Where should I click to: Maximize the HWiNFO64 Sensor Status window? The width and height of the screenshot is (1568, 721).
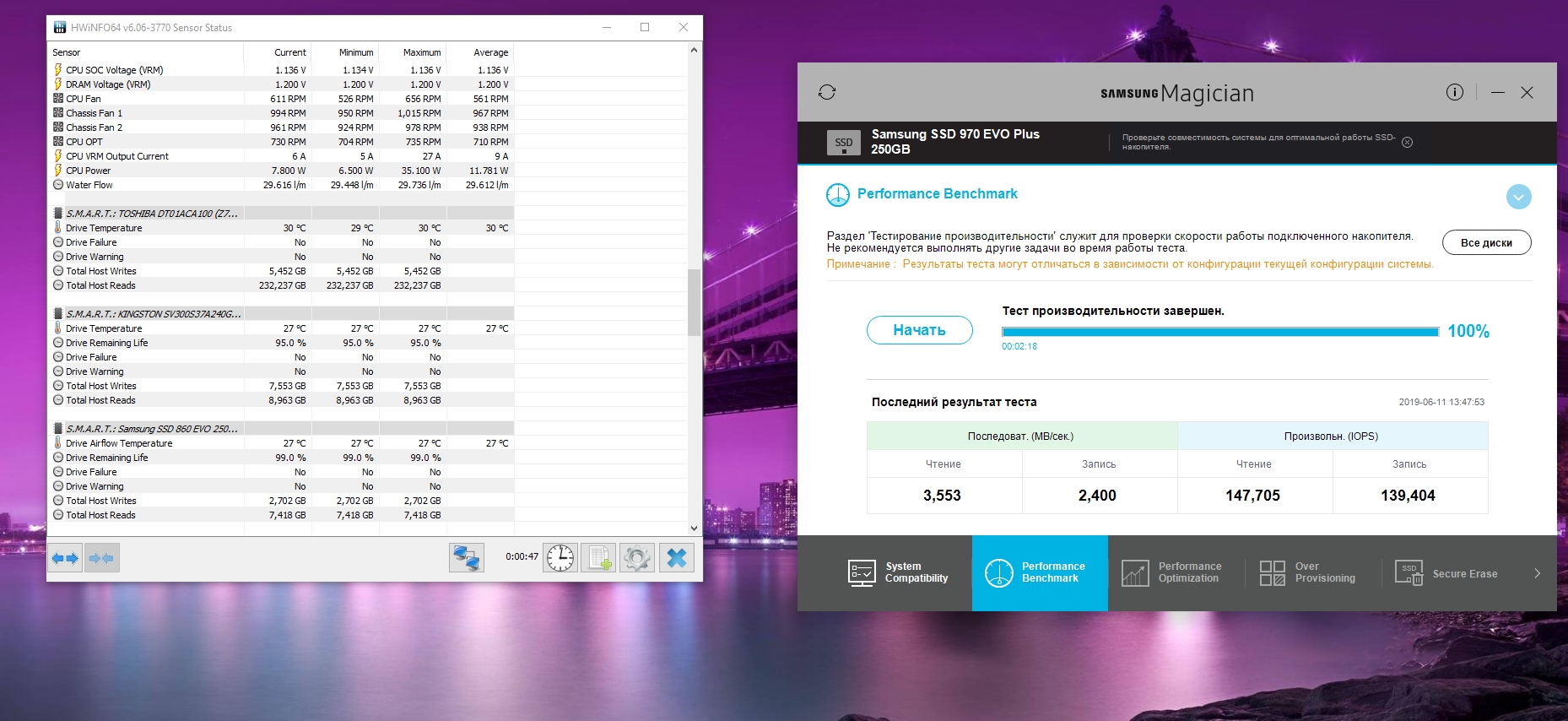click(x=645, y=27)
